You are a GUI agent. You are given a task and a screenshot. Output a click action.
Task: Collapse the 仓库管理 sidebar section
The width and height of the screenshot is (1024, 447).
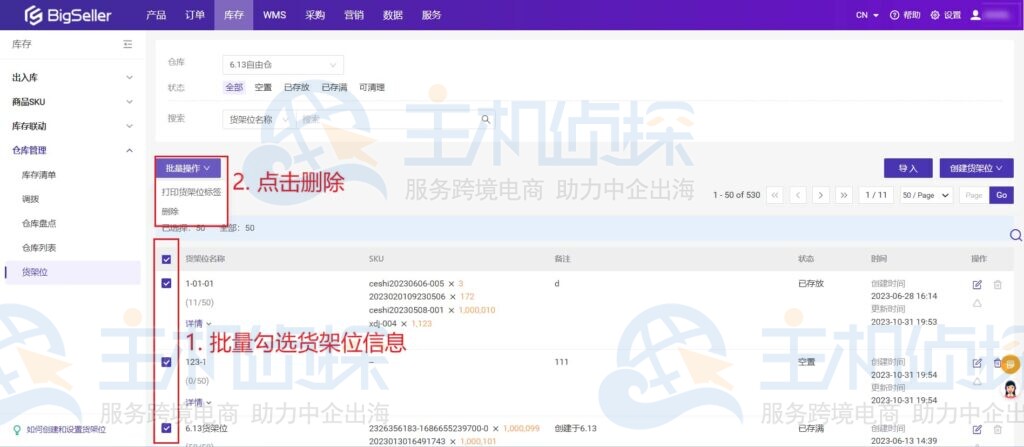[72, 150]
